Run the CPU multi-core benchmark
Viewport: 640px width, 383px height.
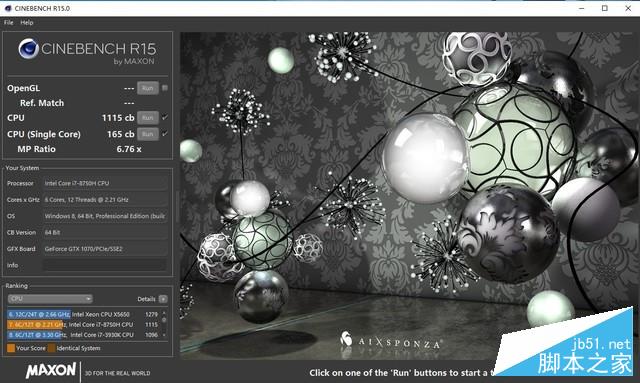click(x=148, y=118)
